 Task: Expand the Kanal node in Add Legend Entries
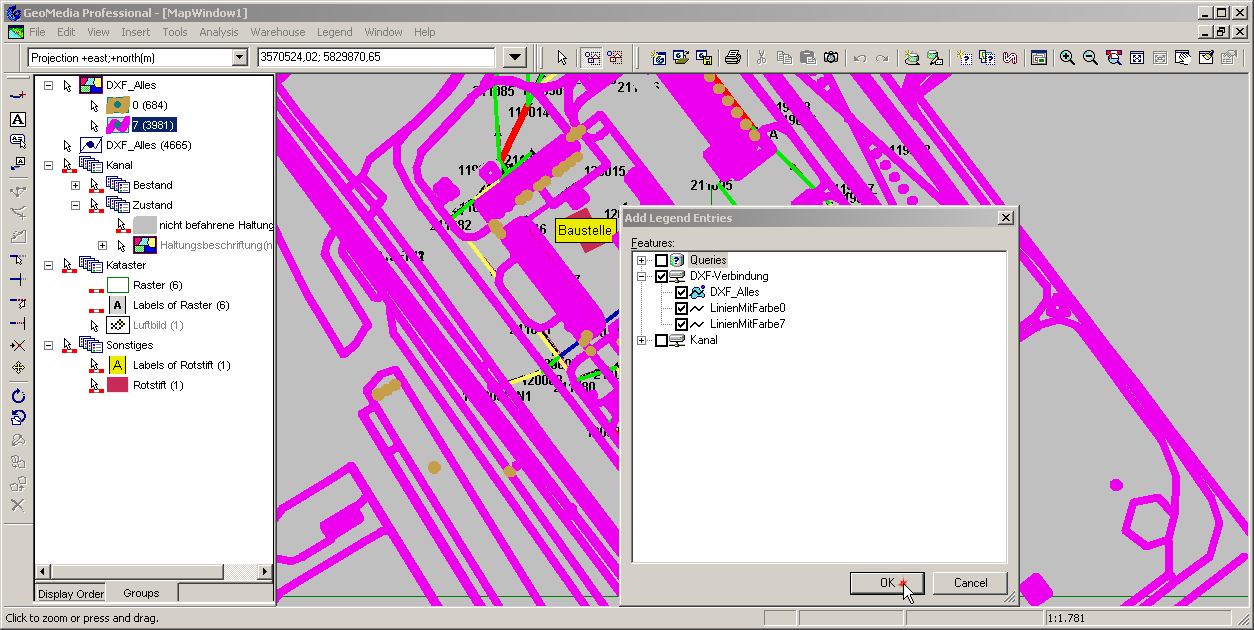(x=641, y=340)
